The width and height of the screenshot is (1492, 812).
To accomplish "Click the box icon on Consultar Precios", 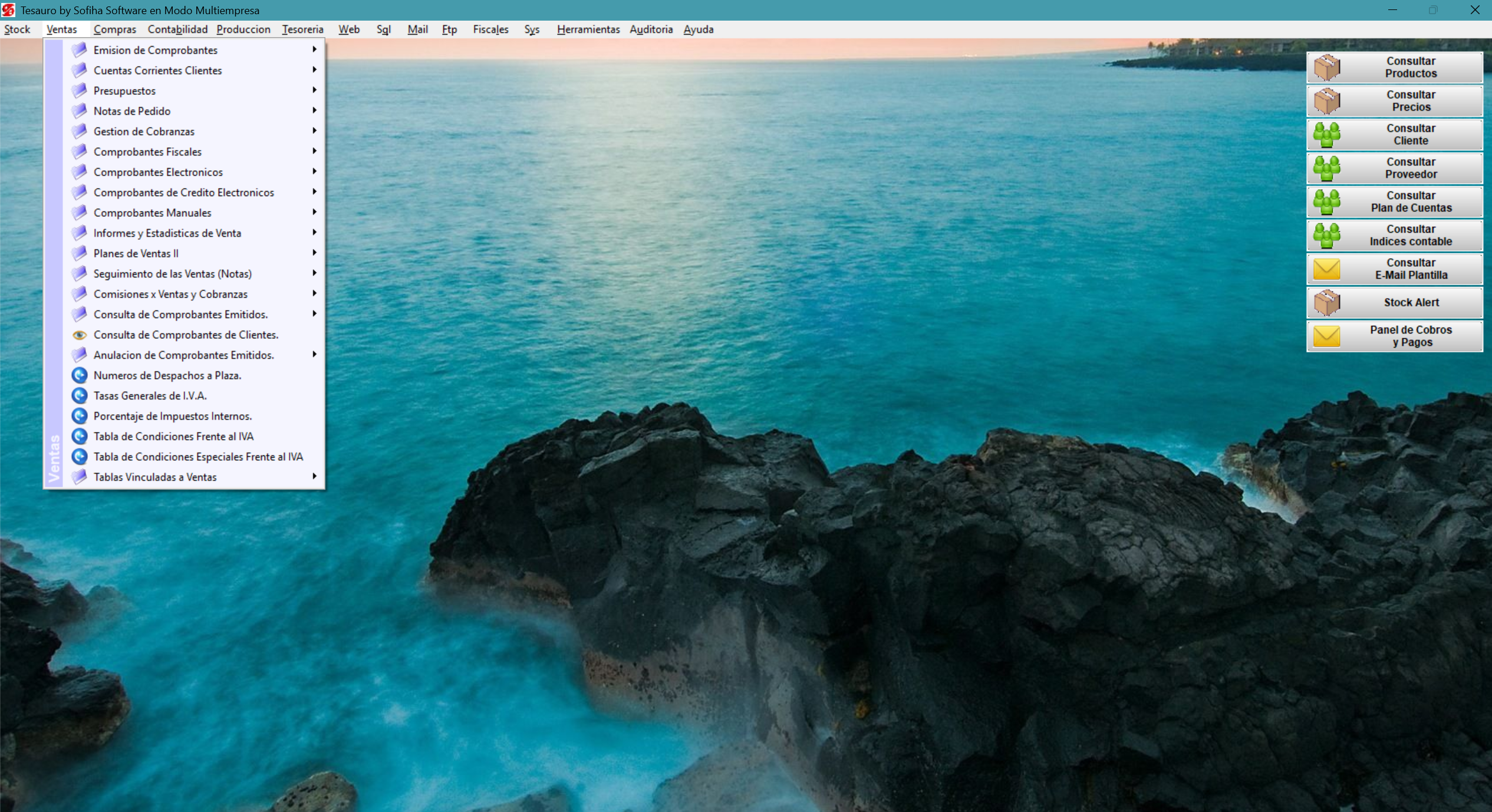I will point(1327,101).
